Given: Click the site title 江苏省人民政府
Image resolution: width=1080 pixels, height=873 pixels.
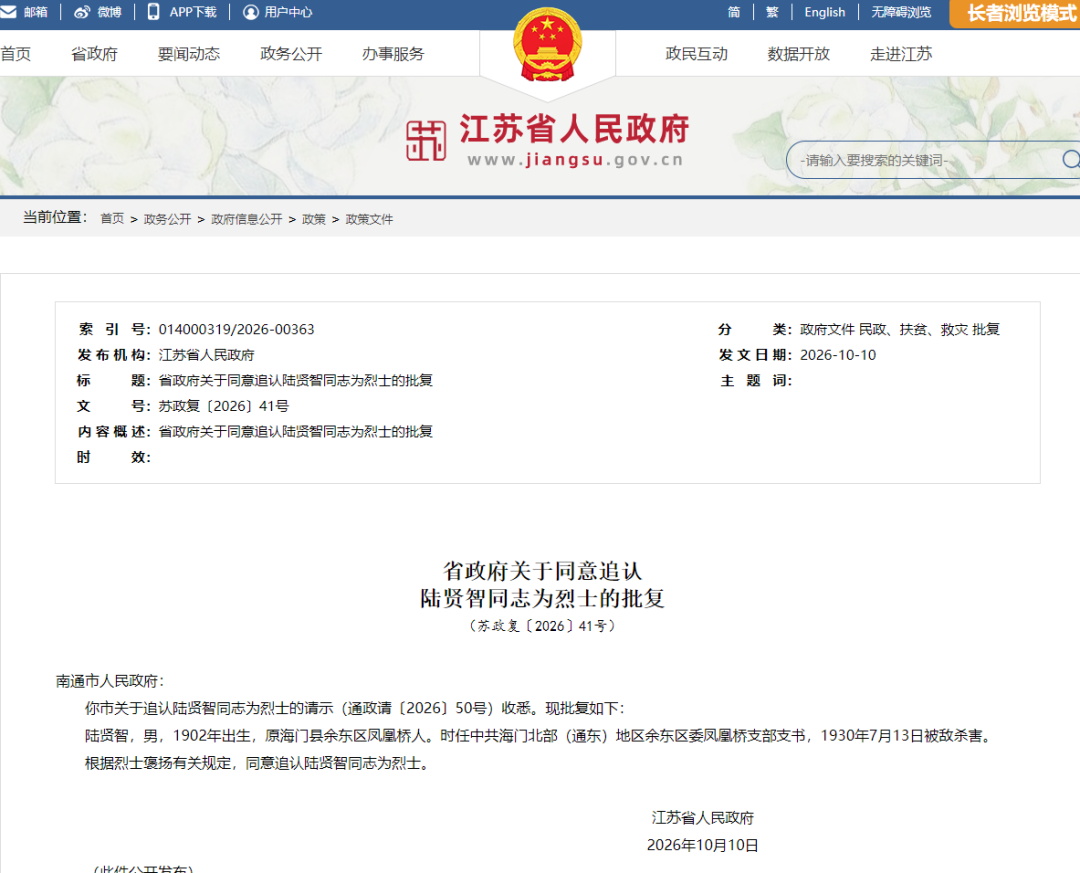Looking at the screenshot, I should pos(574,129).
